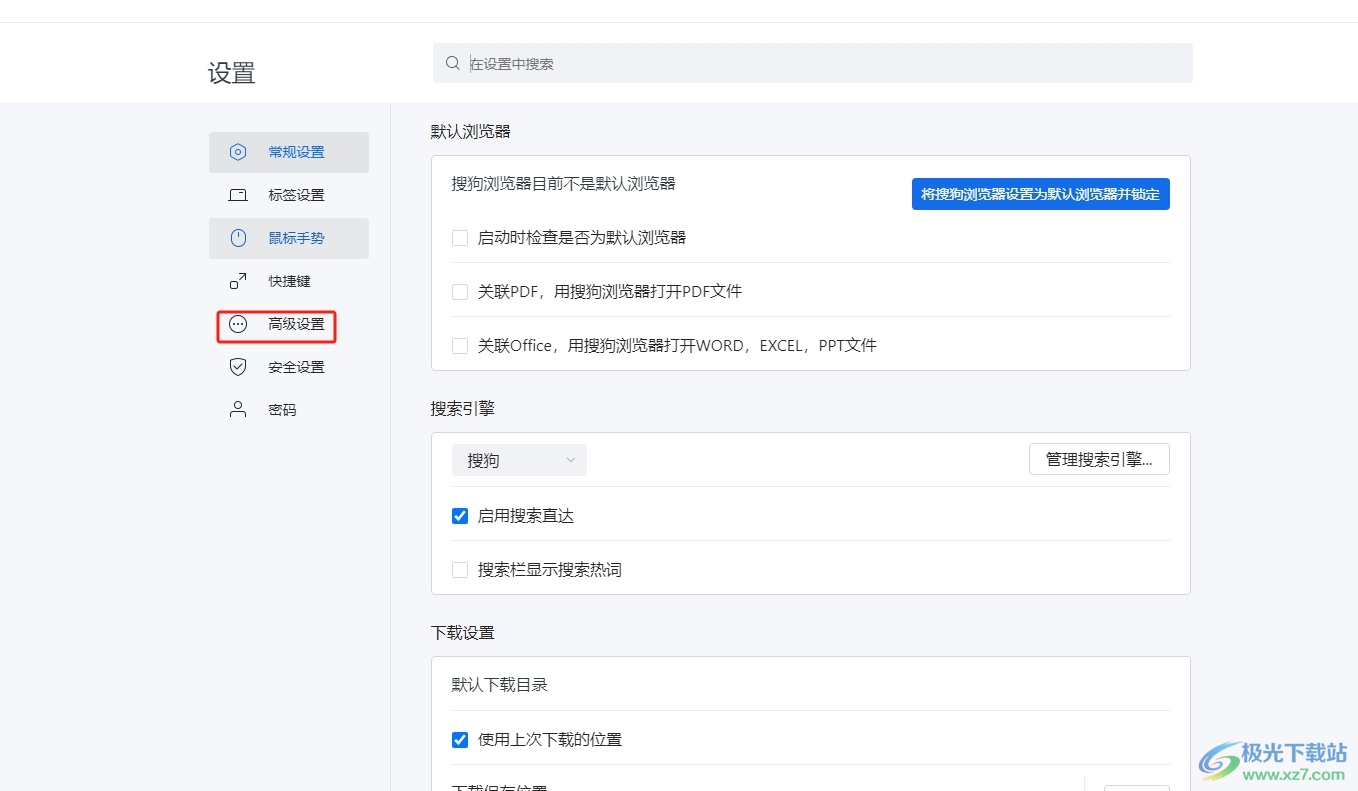Click the 默认浏览器 section heading
Viewport: 1358px width, 791px height.
pos(471,131)
